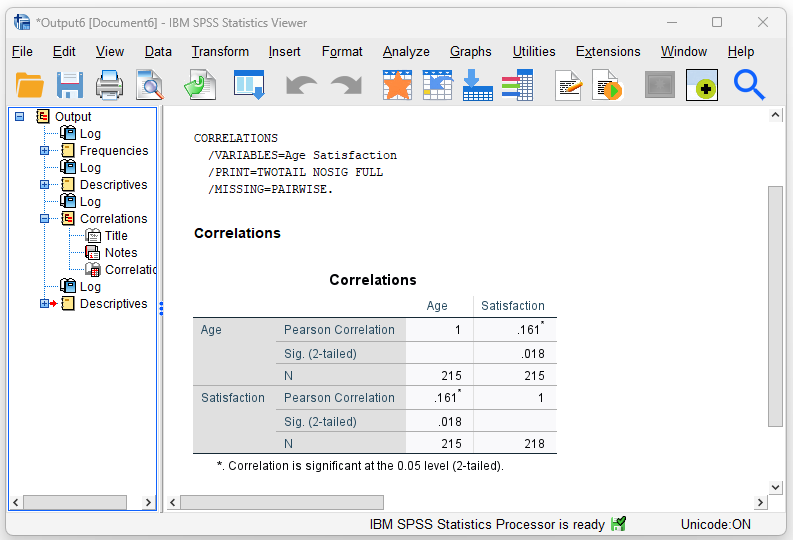Screen dimensions: 793x540
Task: Open a file with the folder icon
Action: [x=29, y=84]
